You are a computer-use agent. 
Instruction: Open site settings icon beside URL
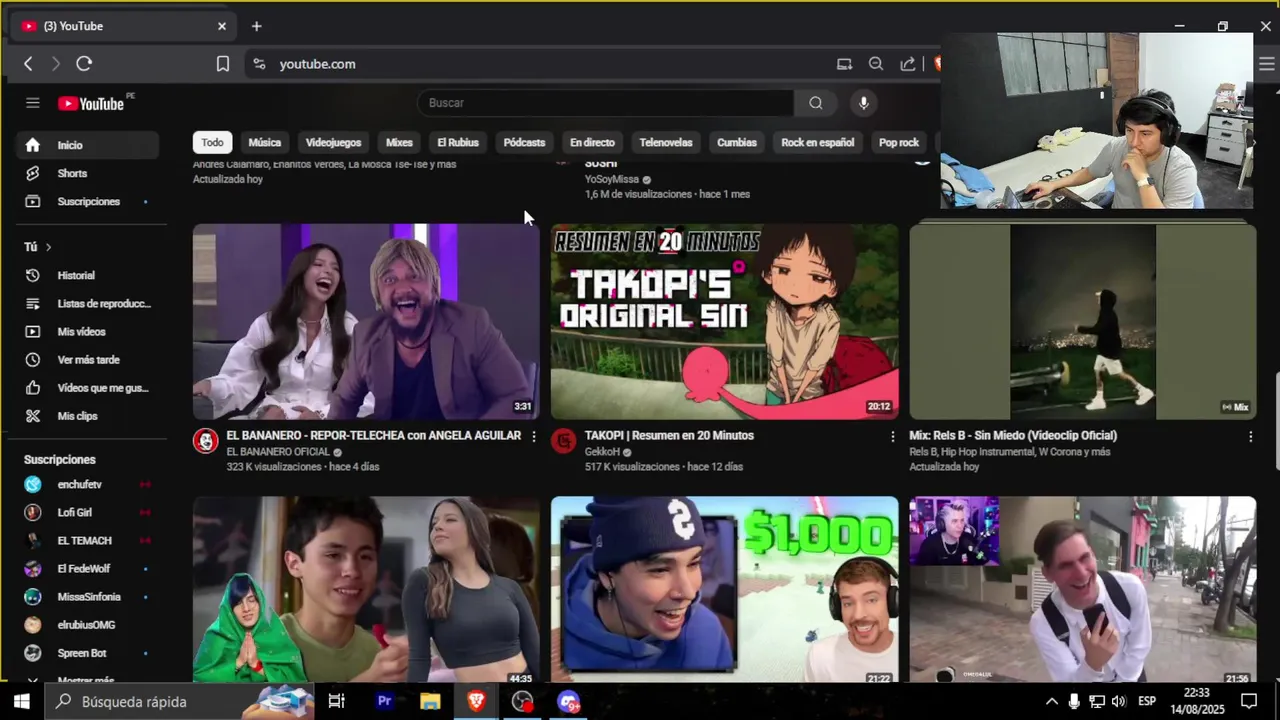tap(259, 64)
